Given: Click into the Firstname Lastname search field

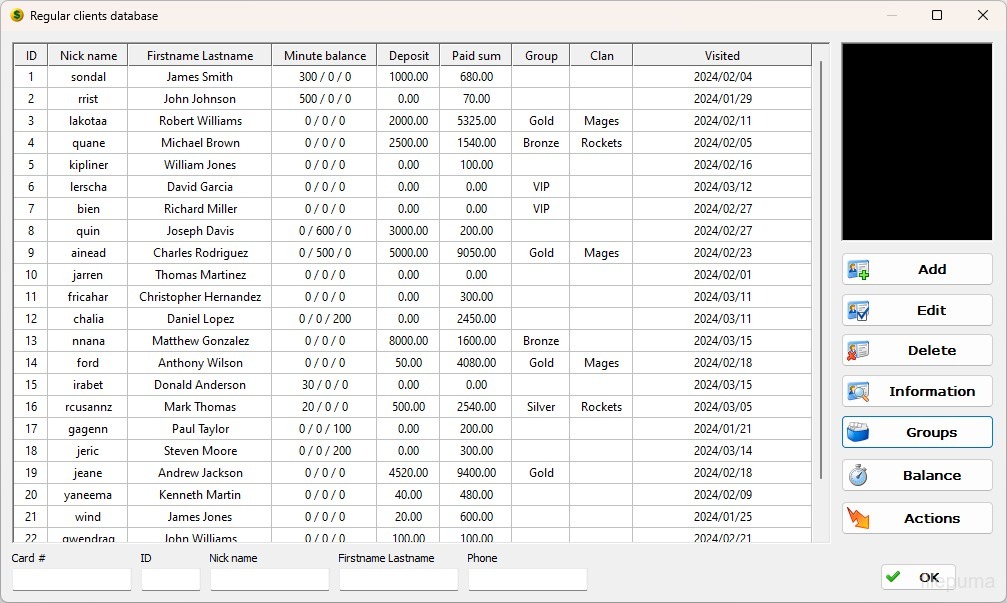Looking at the screenshot, I should point(398,580).
